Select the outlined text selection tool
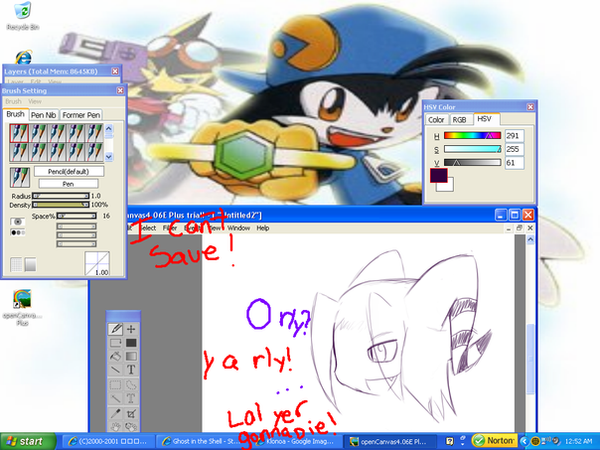600x450 pixels. pos(131,399)
